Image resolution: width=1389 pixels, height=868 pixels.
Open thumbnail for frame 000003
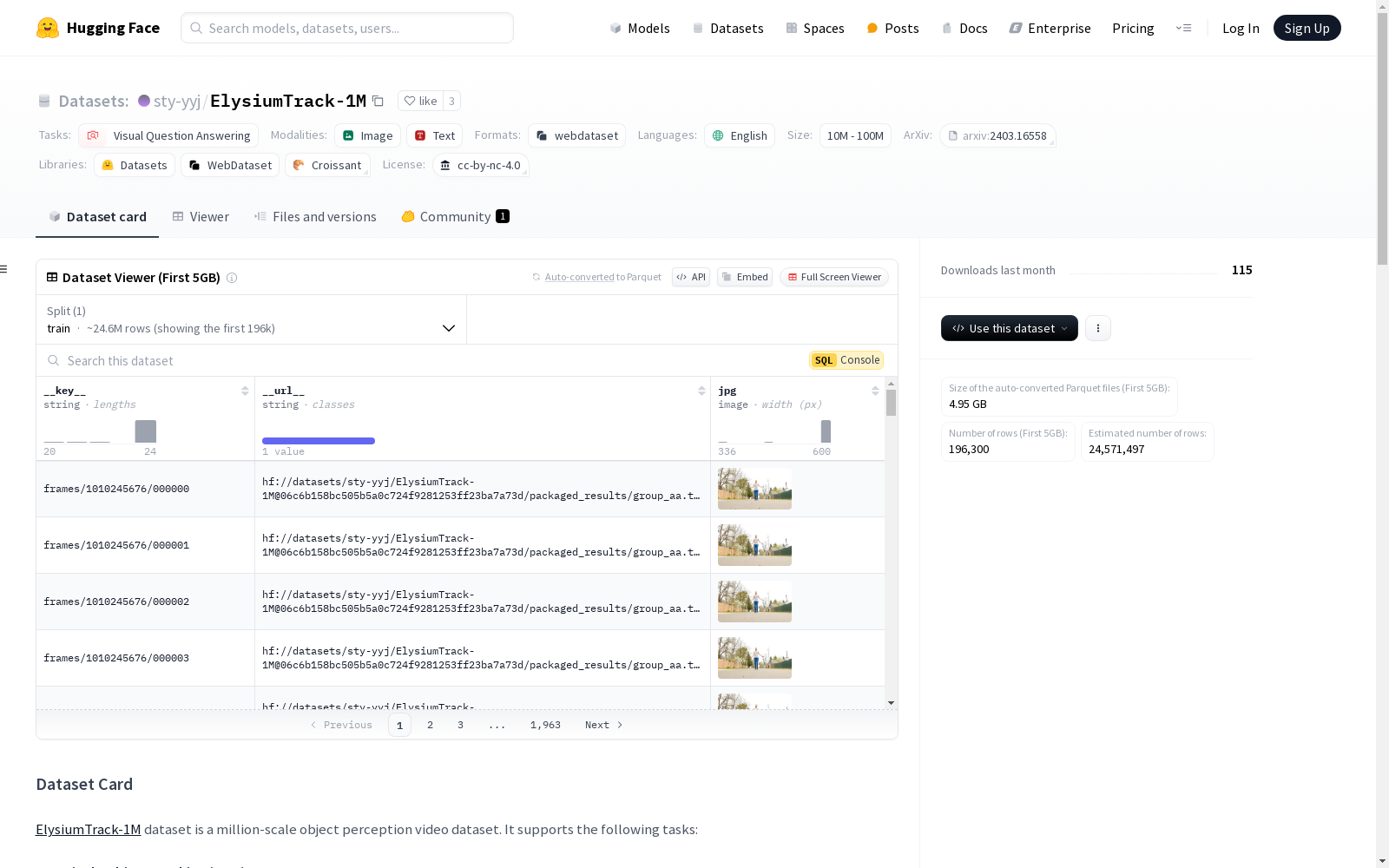(x=754, y=658)
